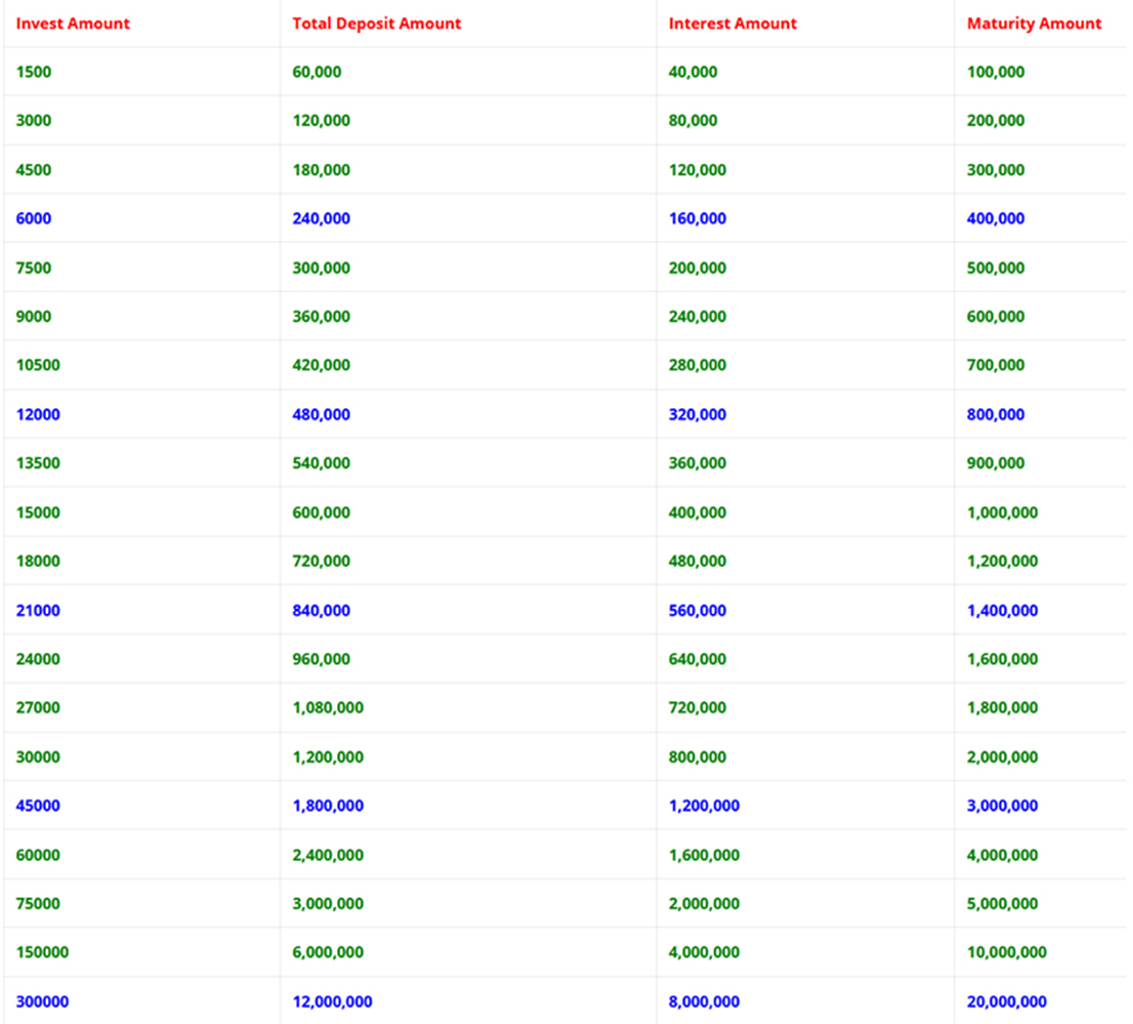
Task: Click interest amount 200,000 in the 7500 row
Action: coord(697,267)
